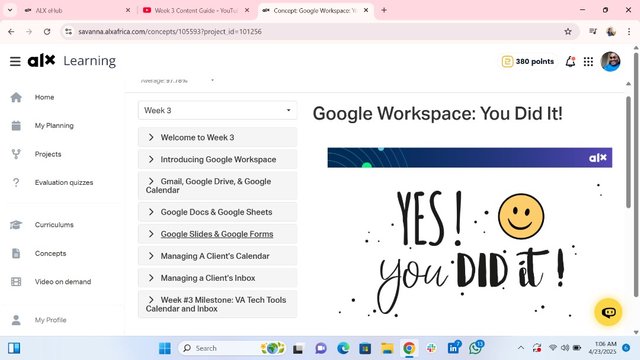Open Windows Start menu
Screen dimensions: 640x360
(x=165, y=348)
